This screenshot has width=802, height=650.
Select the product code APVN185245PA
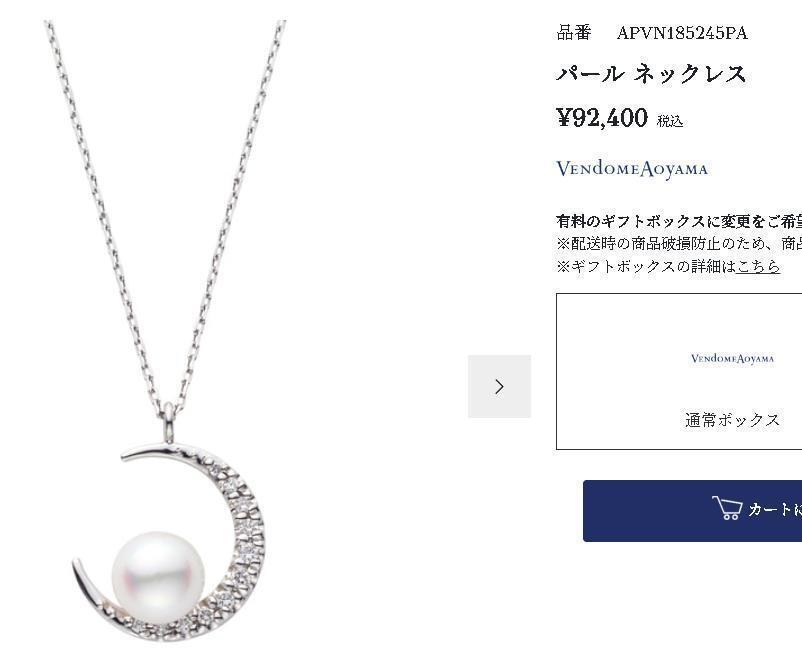click(x=682, y=33)
